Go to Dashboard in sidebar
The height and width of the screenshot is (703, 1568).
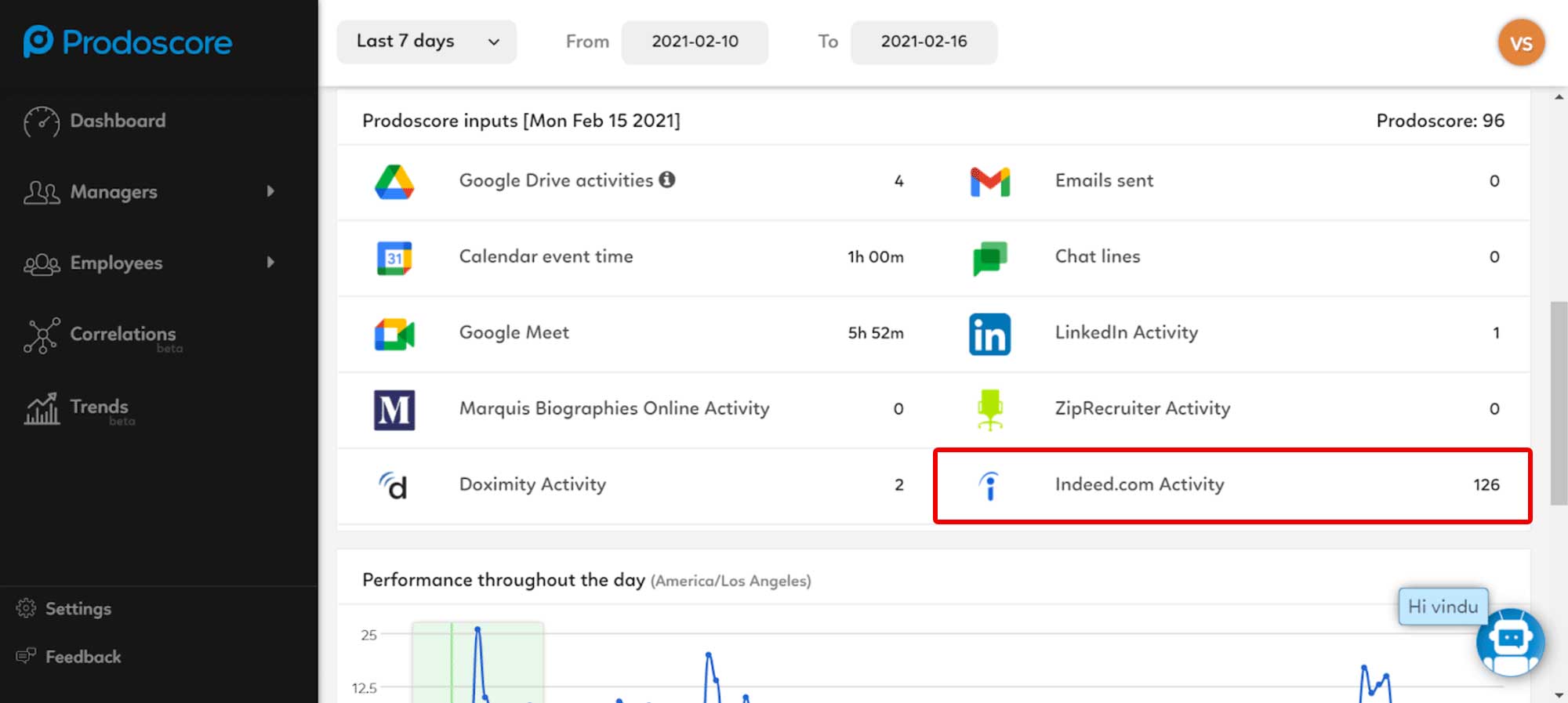click(x=118, y=121)
